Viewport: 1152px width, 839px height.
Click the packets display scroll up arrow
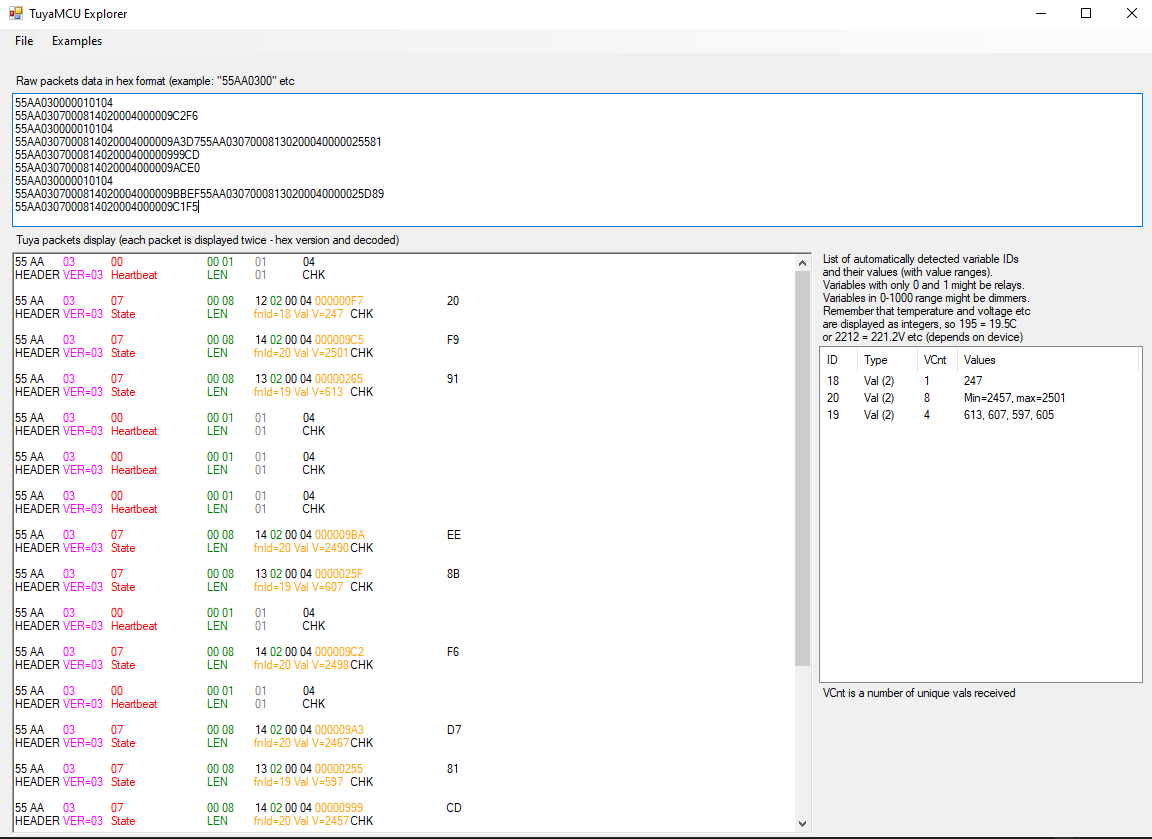802,262
